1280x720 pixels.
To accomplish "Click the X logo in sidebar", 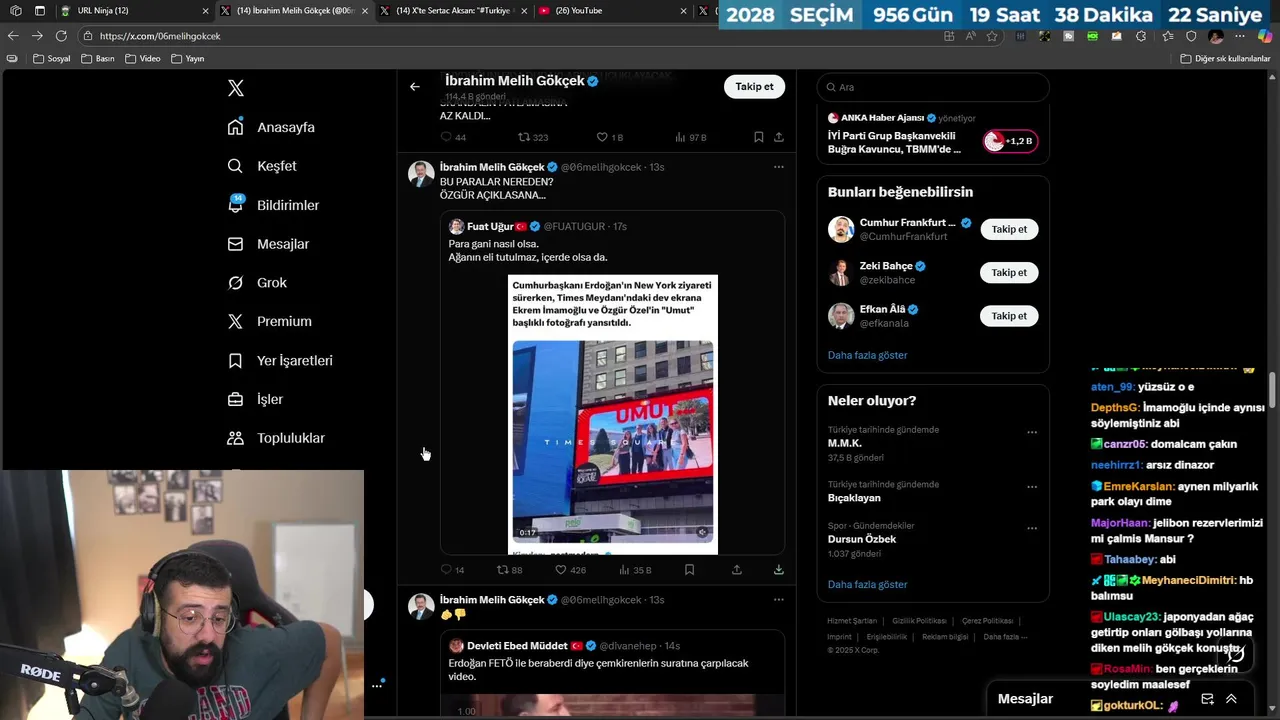I will click(236, 88).
